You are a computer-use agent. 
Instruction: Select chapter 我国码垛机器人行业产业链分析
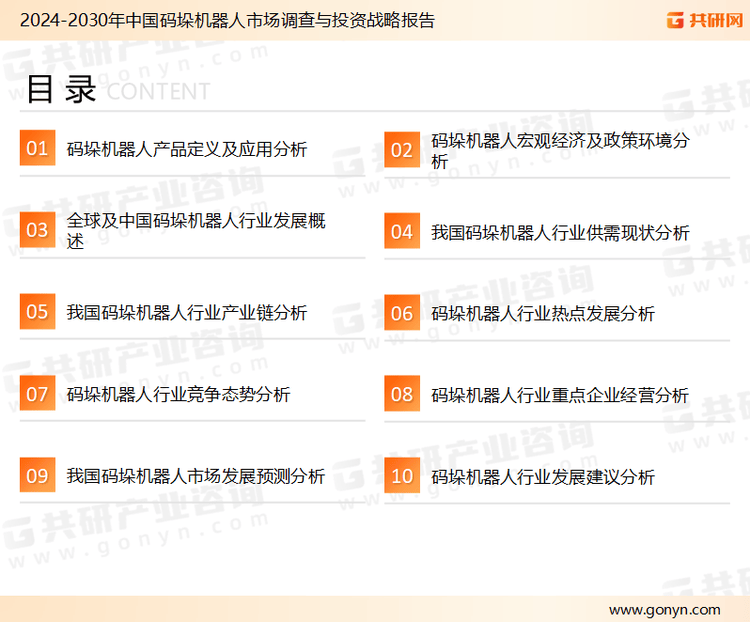pyautogui.click(x=186, y=313)
